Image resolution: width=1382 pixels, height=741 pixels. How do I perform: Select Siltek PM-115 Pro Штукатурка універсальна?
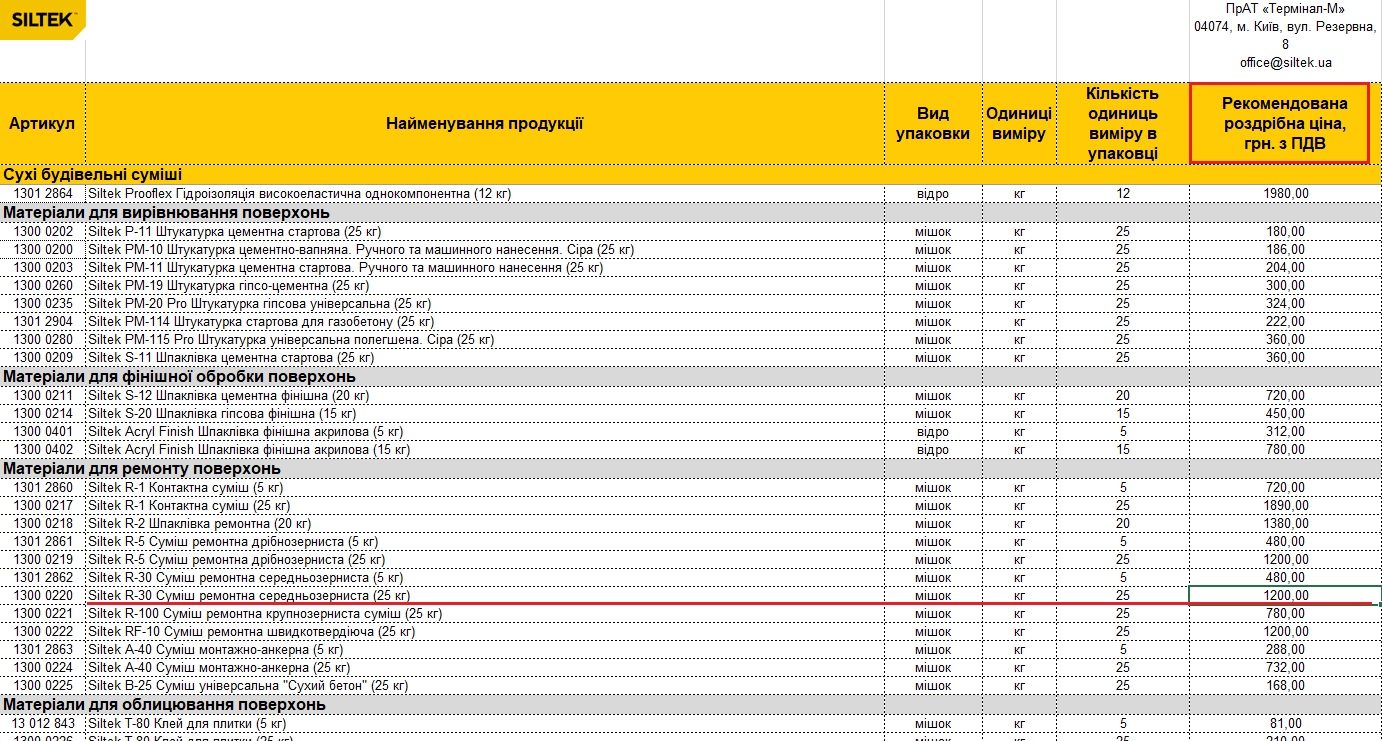[485, 339]
